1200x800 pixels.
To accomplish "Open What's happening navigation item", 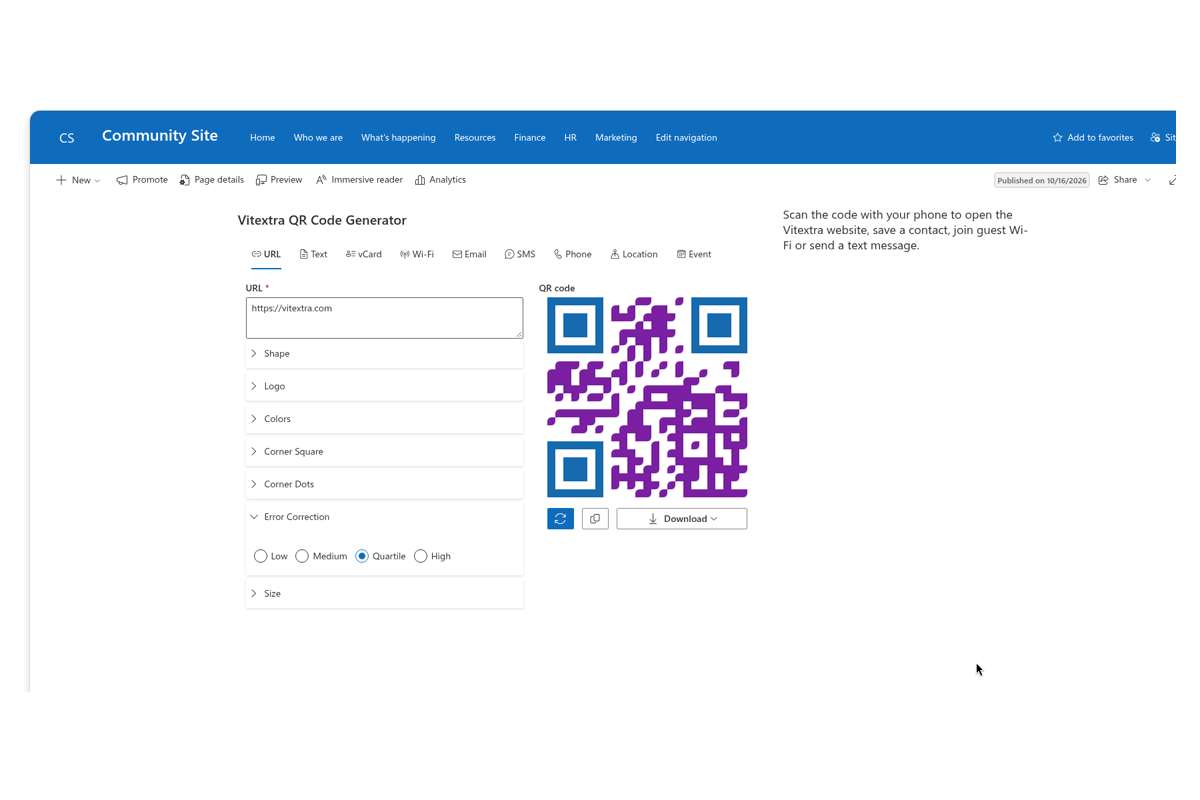I will click(398, 138).
